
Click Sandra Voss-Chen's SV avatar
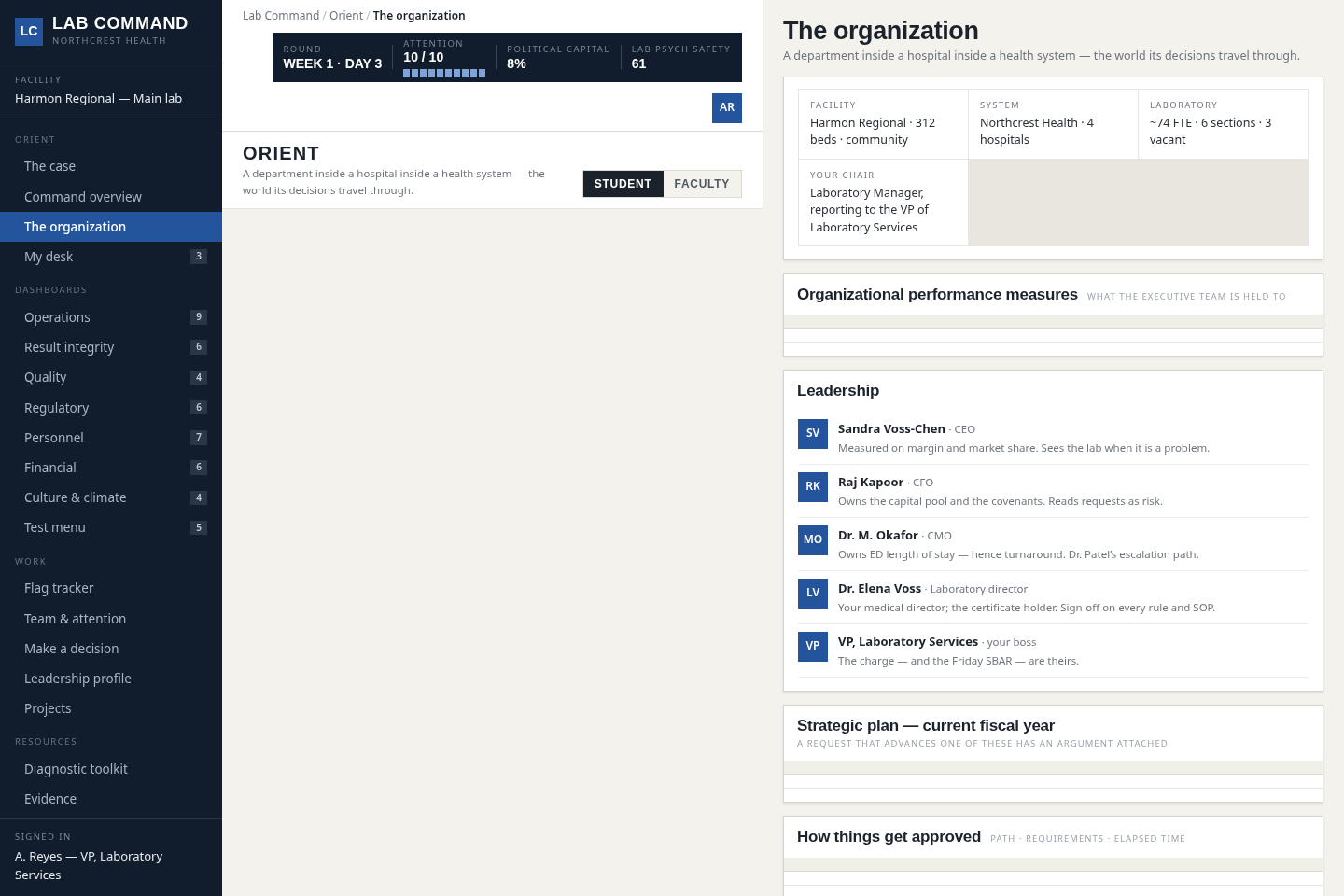pyautogui.click(x=813, y=434)
